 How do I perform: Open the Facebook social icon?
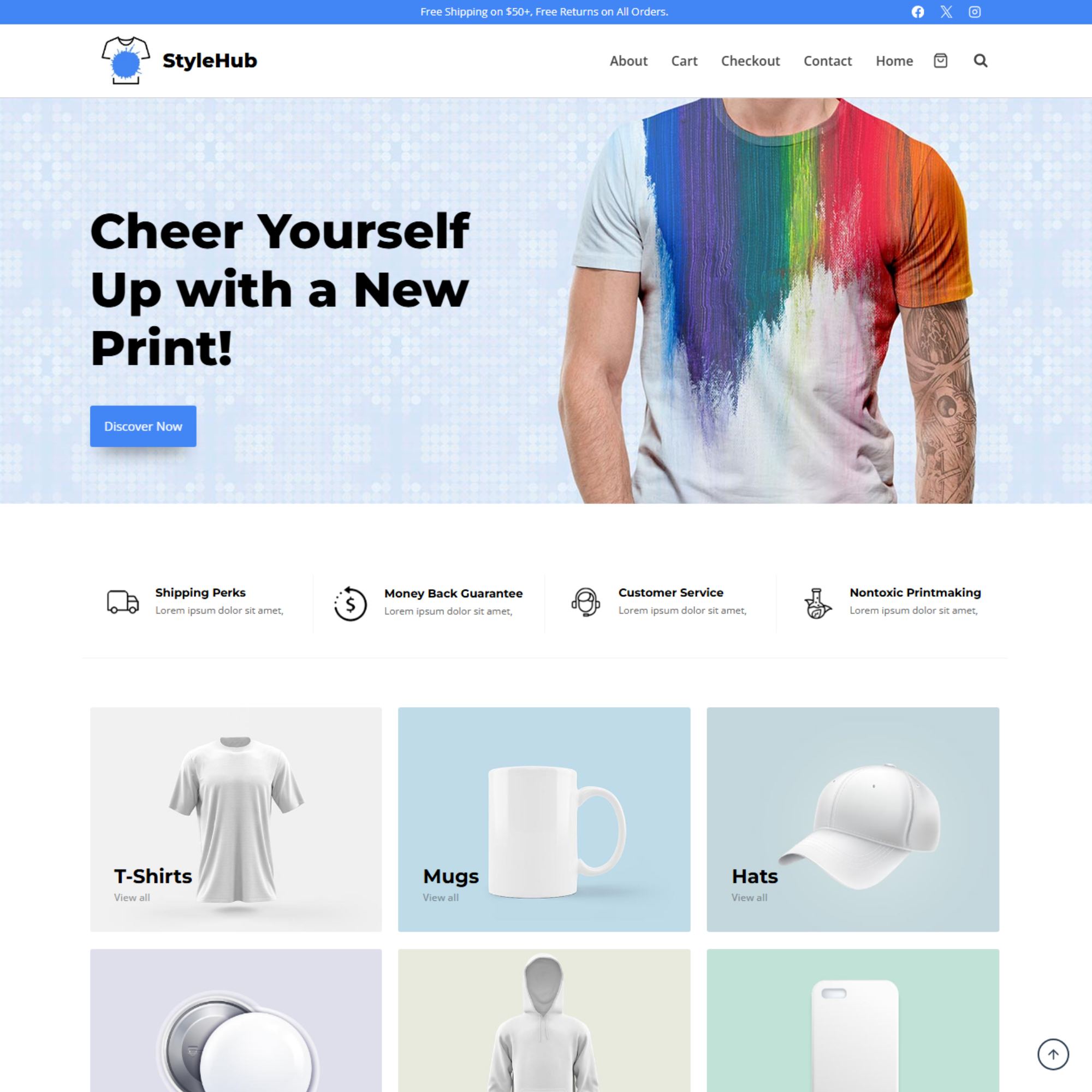(917, 12)
